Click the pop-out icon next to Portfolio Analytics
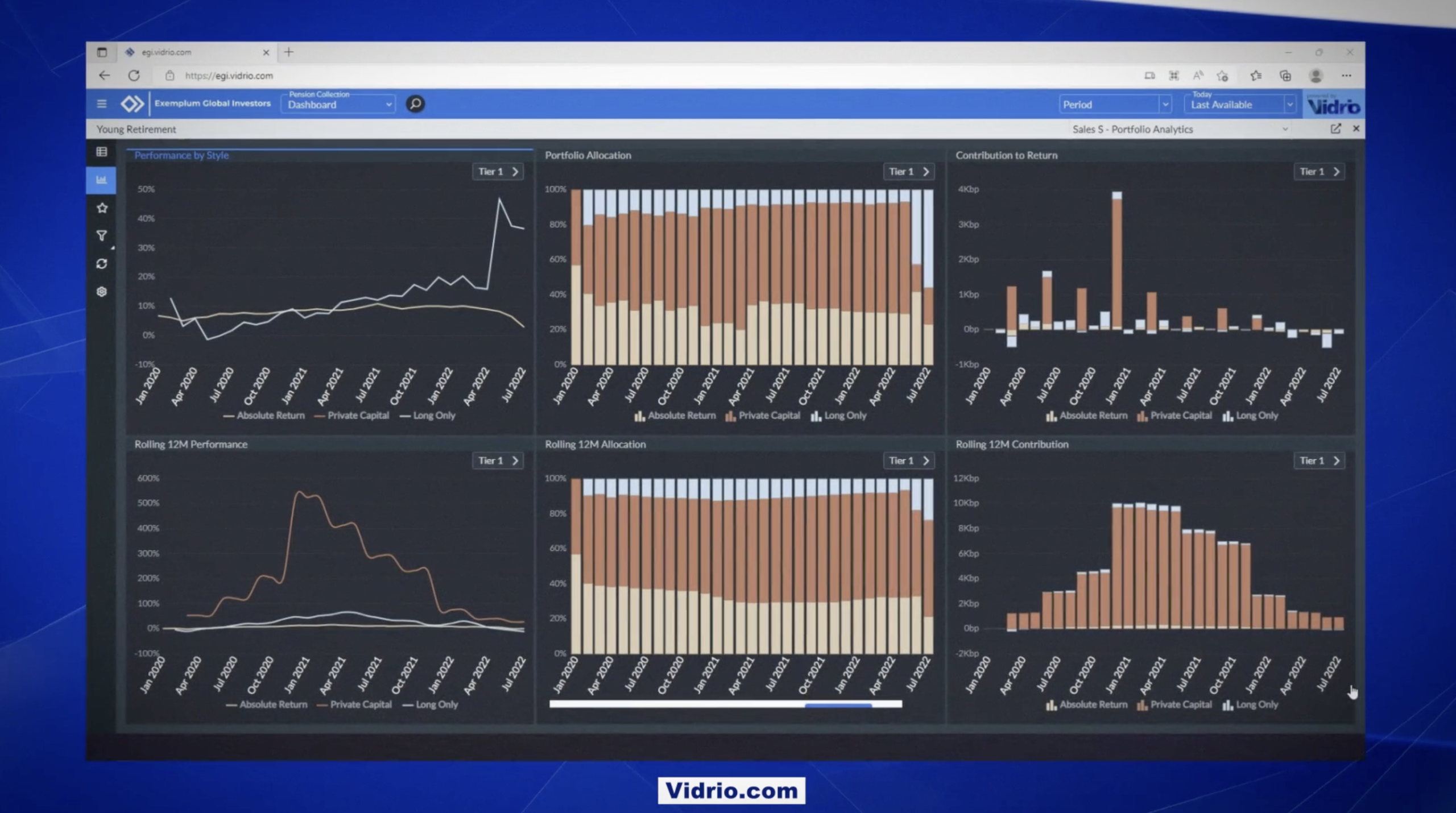This screenshot has width=1456, height=813. [1335, 129]
